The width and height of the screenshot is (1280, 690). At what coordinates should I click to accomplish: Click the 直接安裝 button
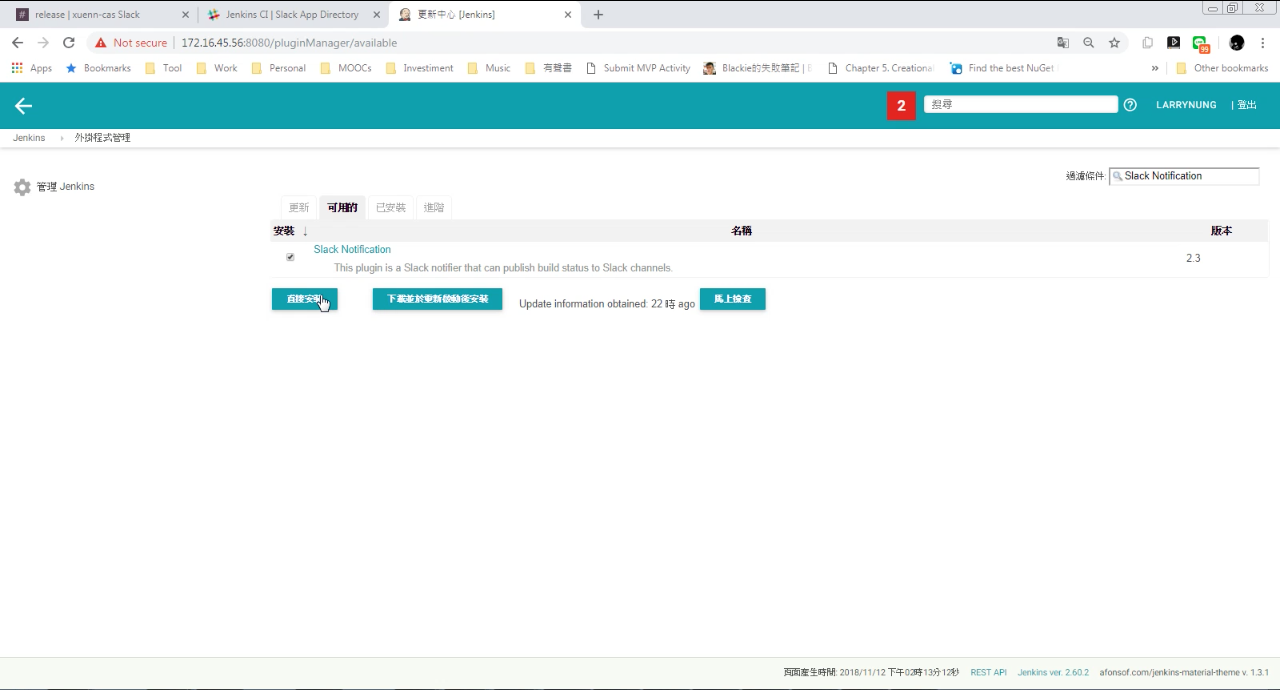(x=305, y=299)
